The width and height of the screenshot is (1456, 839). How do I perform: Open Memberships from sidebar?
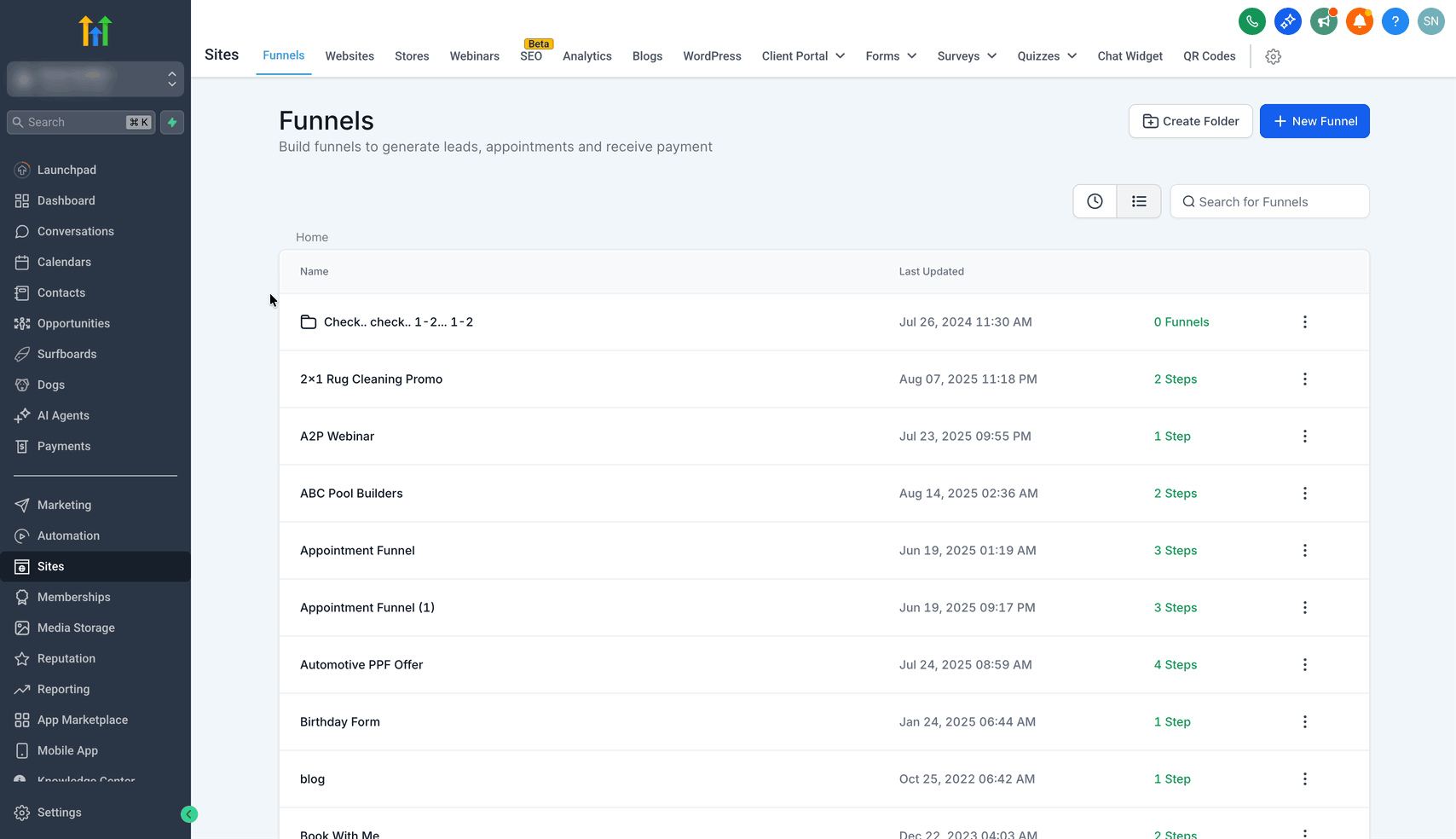(x=95, y=597)
